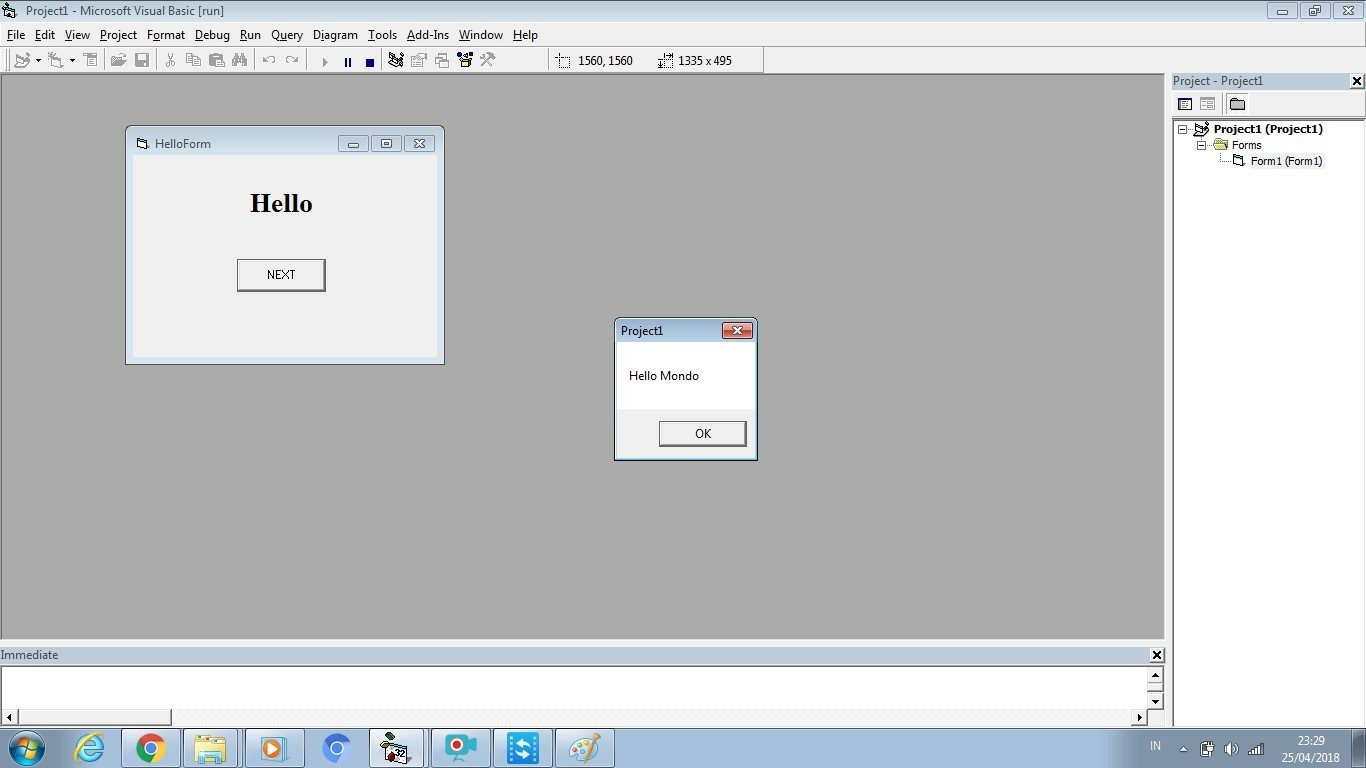Screen dimensions: 1366x768
Task: Open the View menu
Action: 77,35
